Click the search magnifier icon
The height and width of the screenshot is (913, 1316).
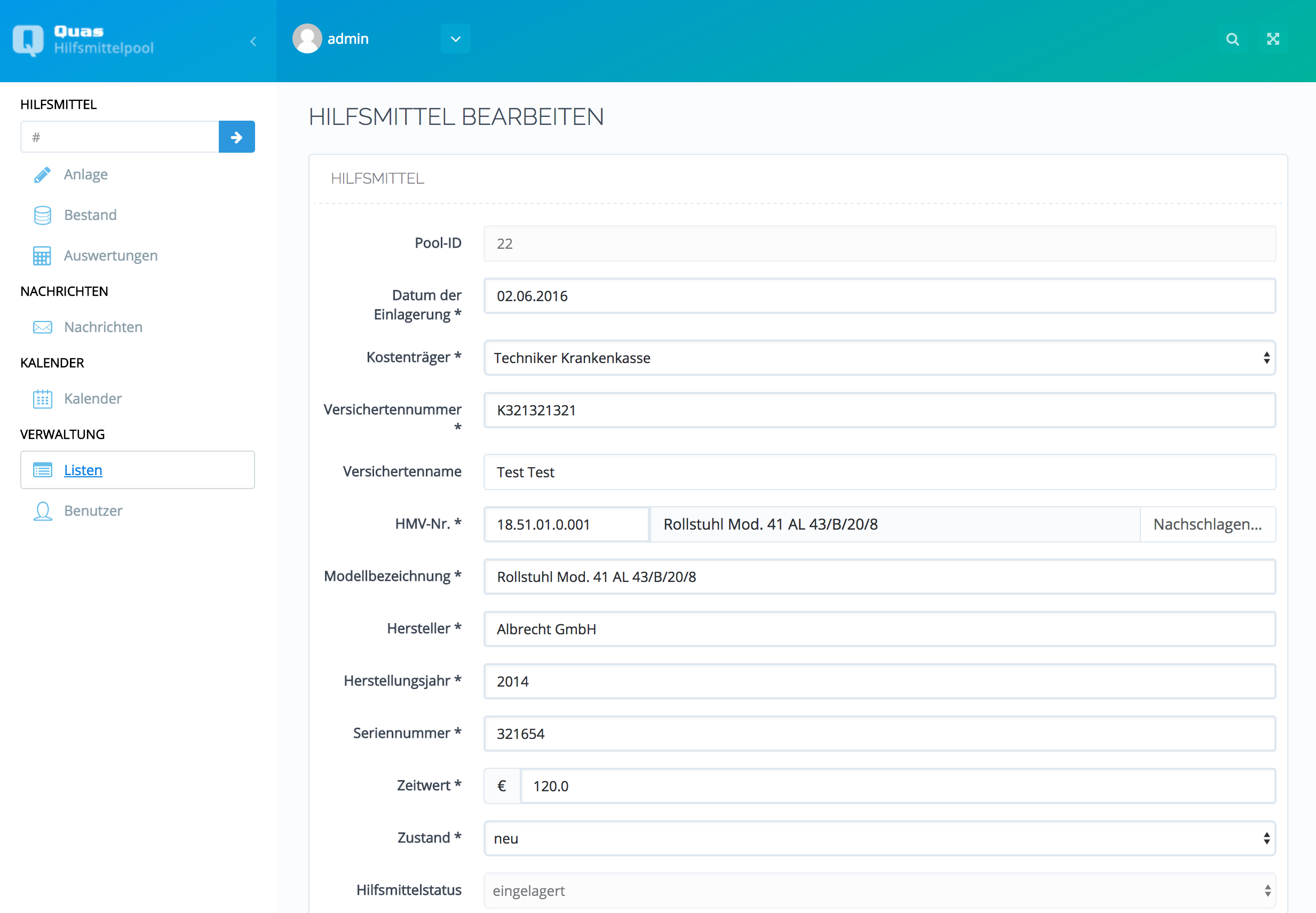tap(1233, 38)
